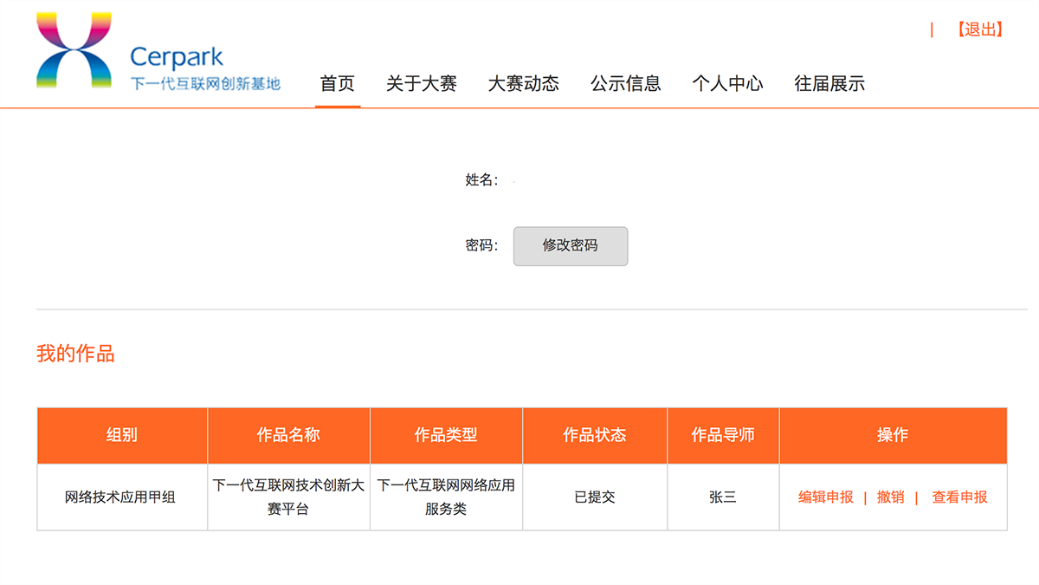The image size is (1039, 585).
Task: Click the 作品导师 column header
Action: 722,435
